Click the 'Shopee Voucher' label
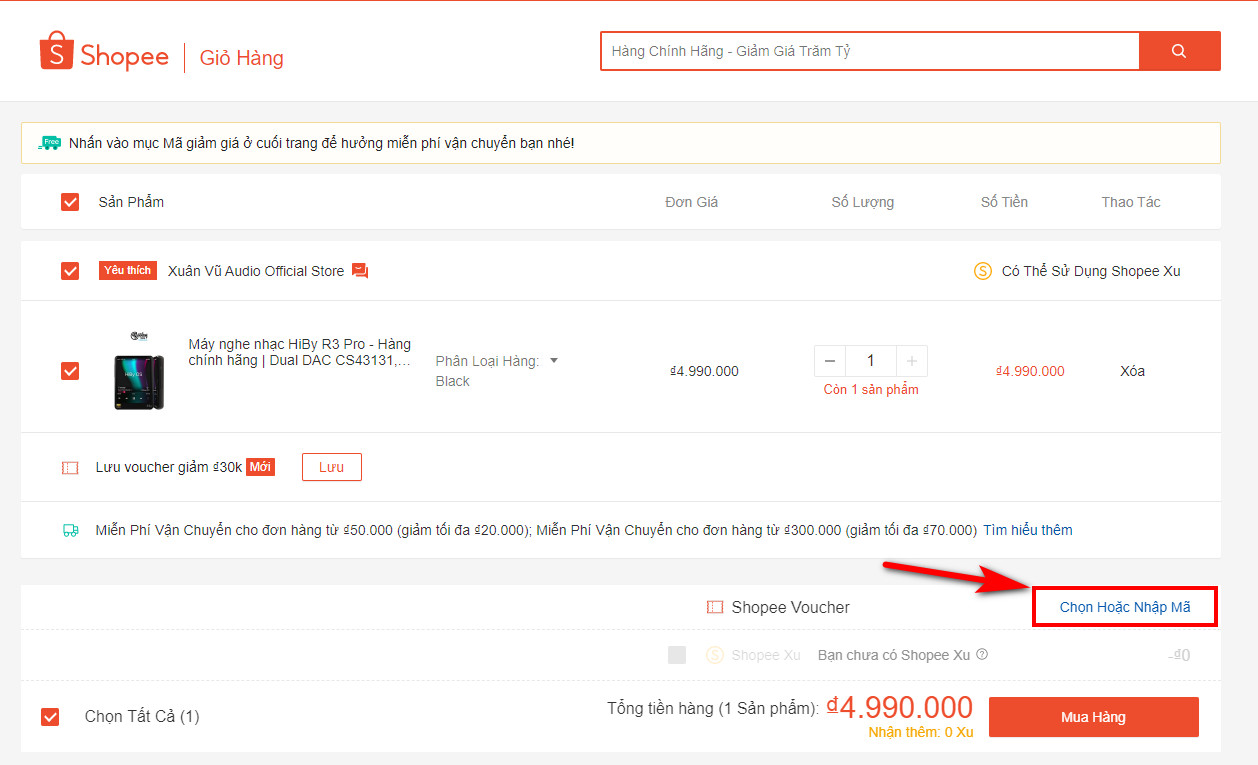Screen dimensions: 1258x765 click(790, 607)
